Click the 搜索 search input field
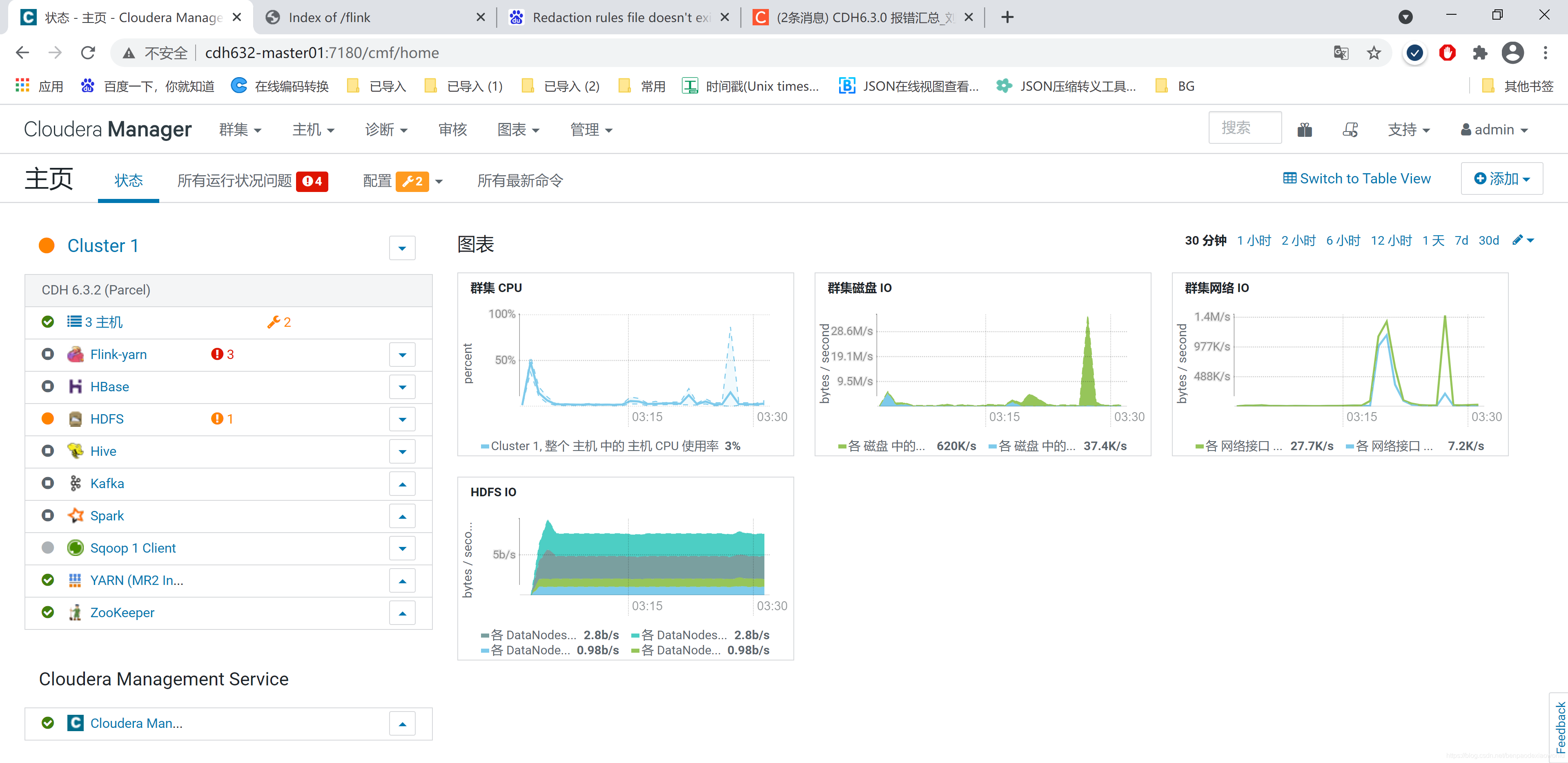1568x763 pixels. pos(1245,127)
